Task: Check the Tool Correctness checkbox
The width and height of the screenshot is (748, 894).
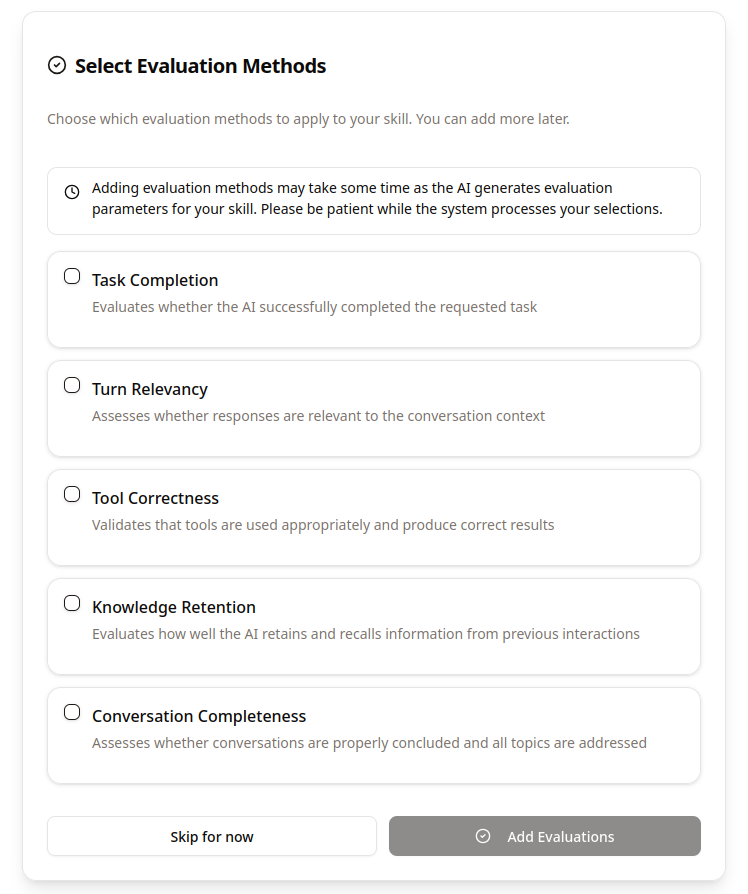Action: (71, 493)
